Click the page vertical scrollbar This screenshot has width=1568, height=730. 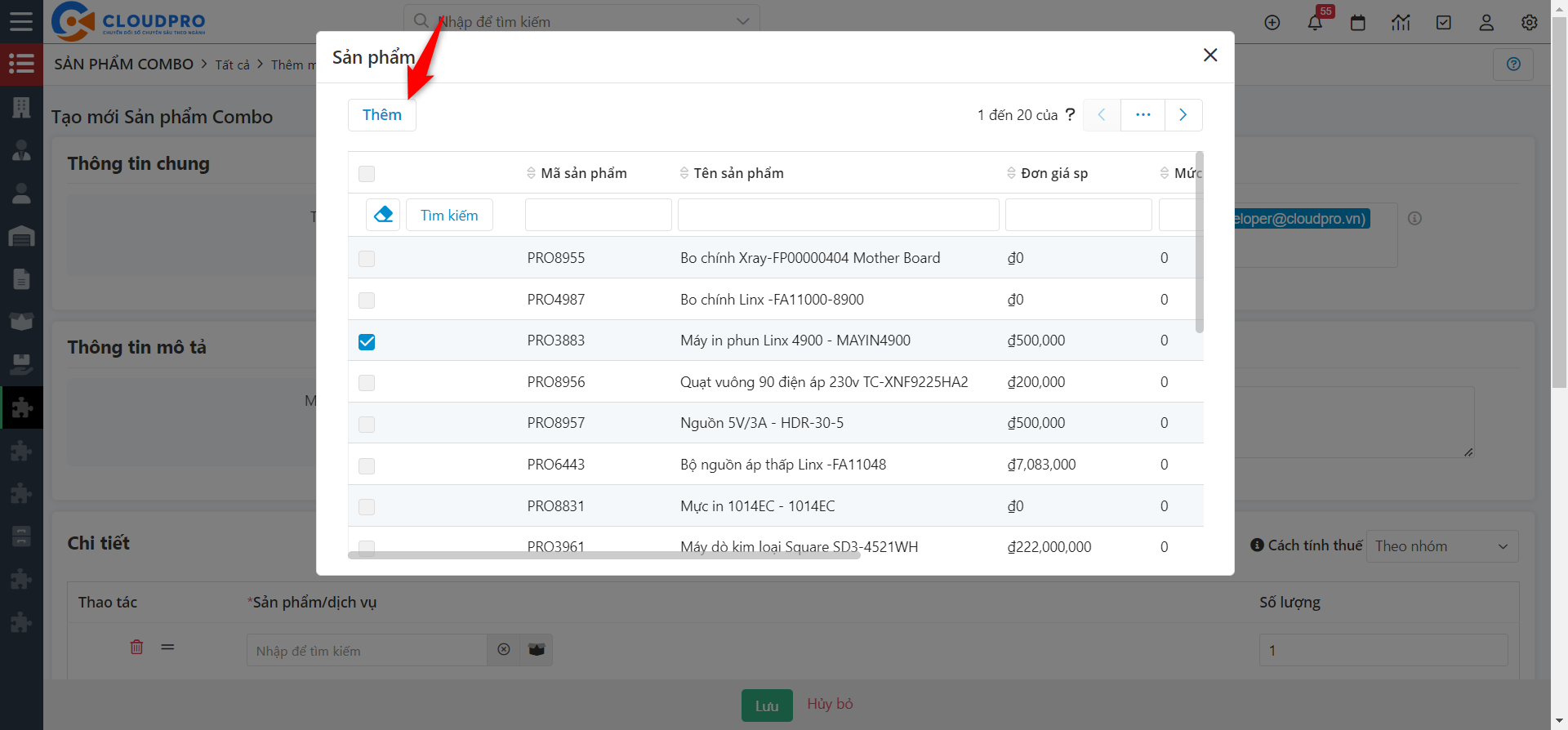[x=1560, y=204]
